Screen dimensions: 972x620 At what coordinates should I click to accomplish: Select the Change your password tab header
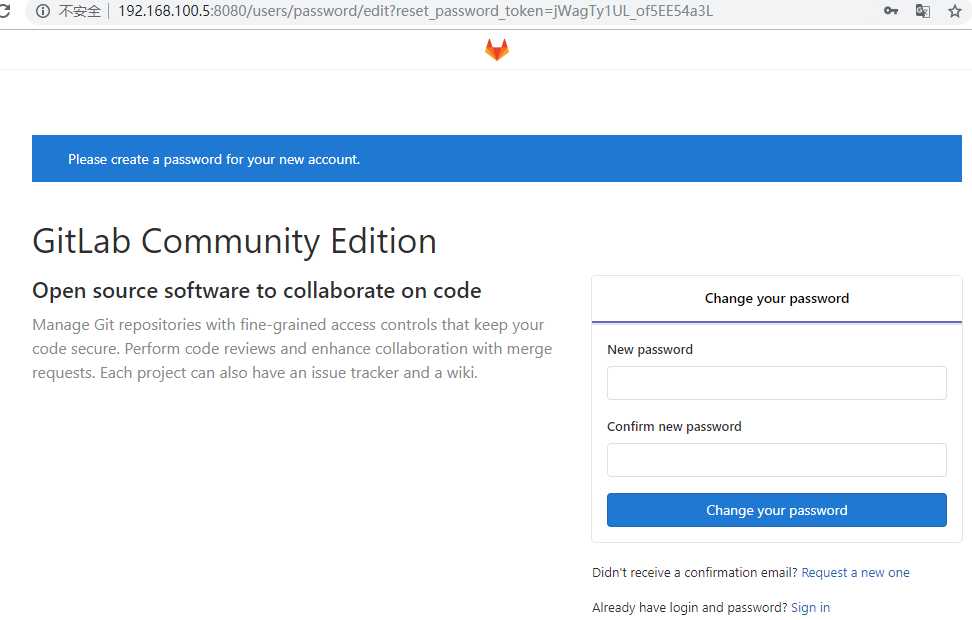pyautogui.click(x=776, y=299)
